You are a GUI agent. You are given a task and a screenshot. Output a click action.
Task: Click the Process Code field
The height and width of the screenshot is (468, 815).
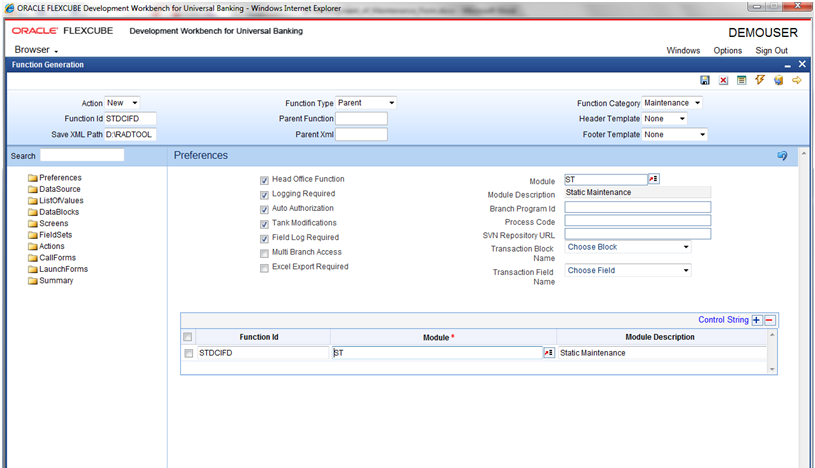pos(638,220)
